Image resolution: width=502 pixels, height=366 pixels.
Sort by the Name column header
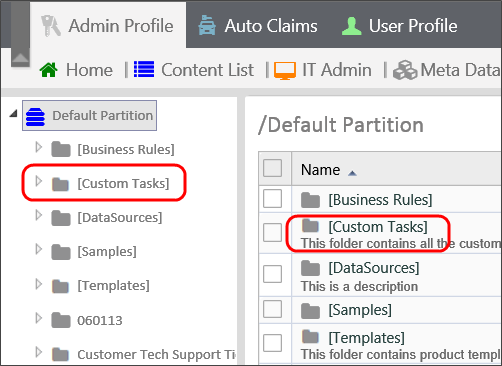click(x=320, y=170)
